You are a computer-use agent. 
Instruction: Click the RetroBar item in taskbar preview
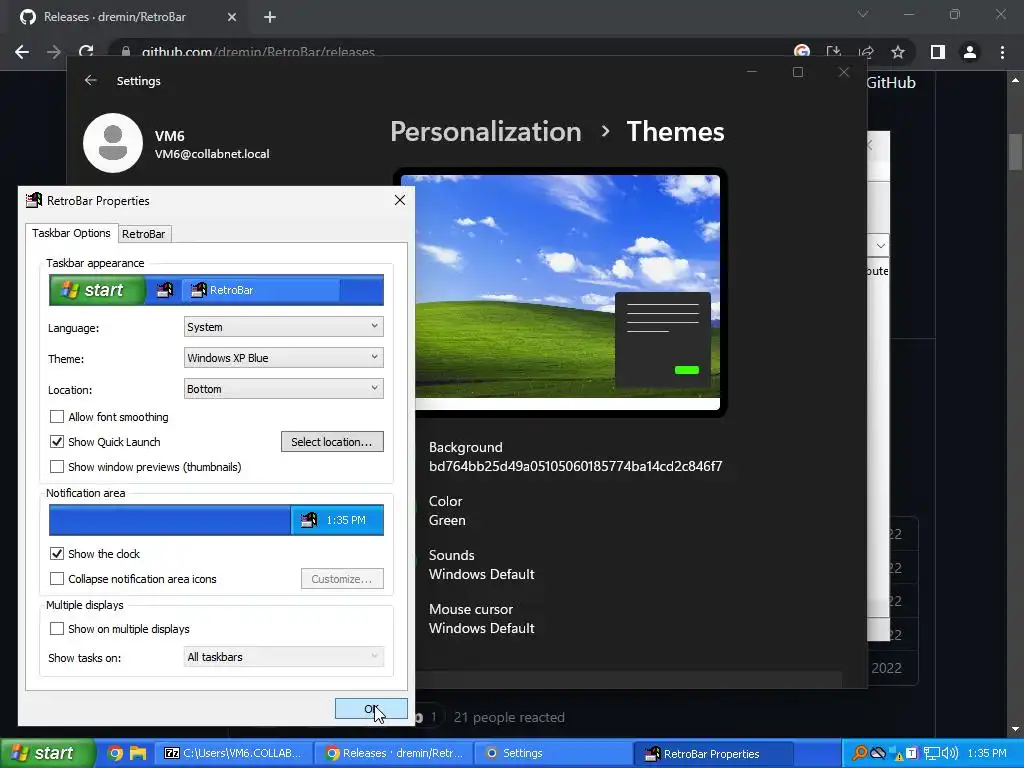pos(261,290)
